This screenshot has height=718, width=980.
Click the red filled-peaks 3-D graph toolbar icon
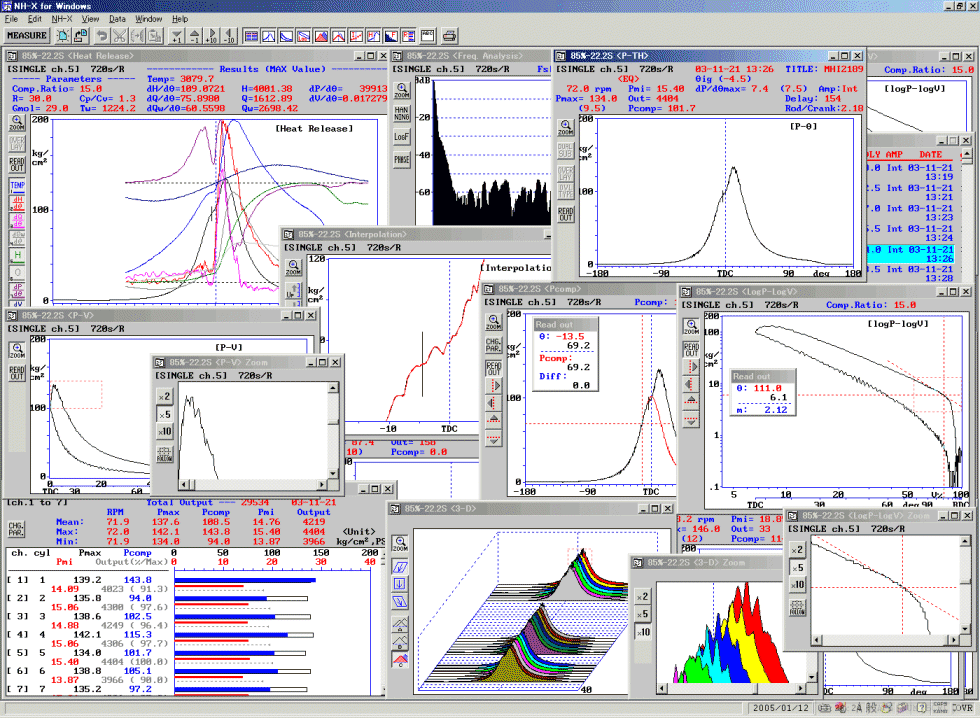pos(321,36)
